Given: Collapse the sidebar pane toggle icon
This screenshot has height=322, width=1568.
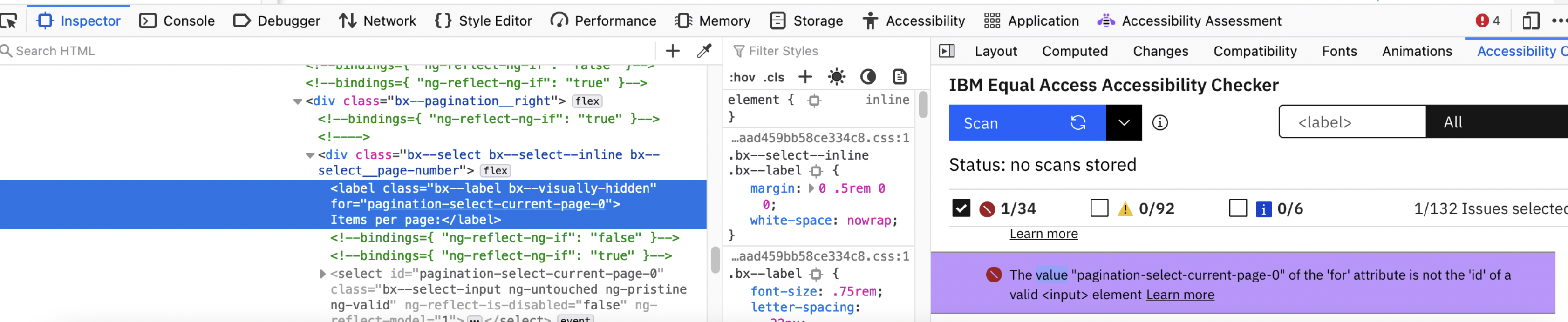Looking at the screenshot, I should tap(947, 51).
